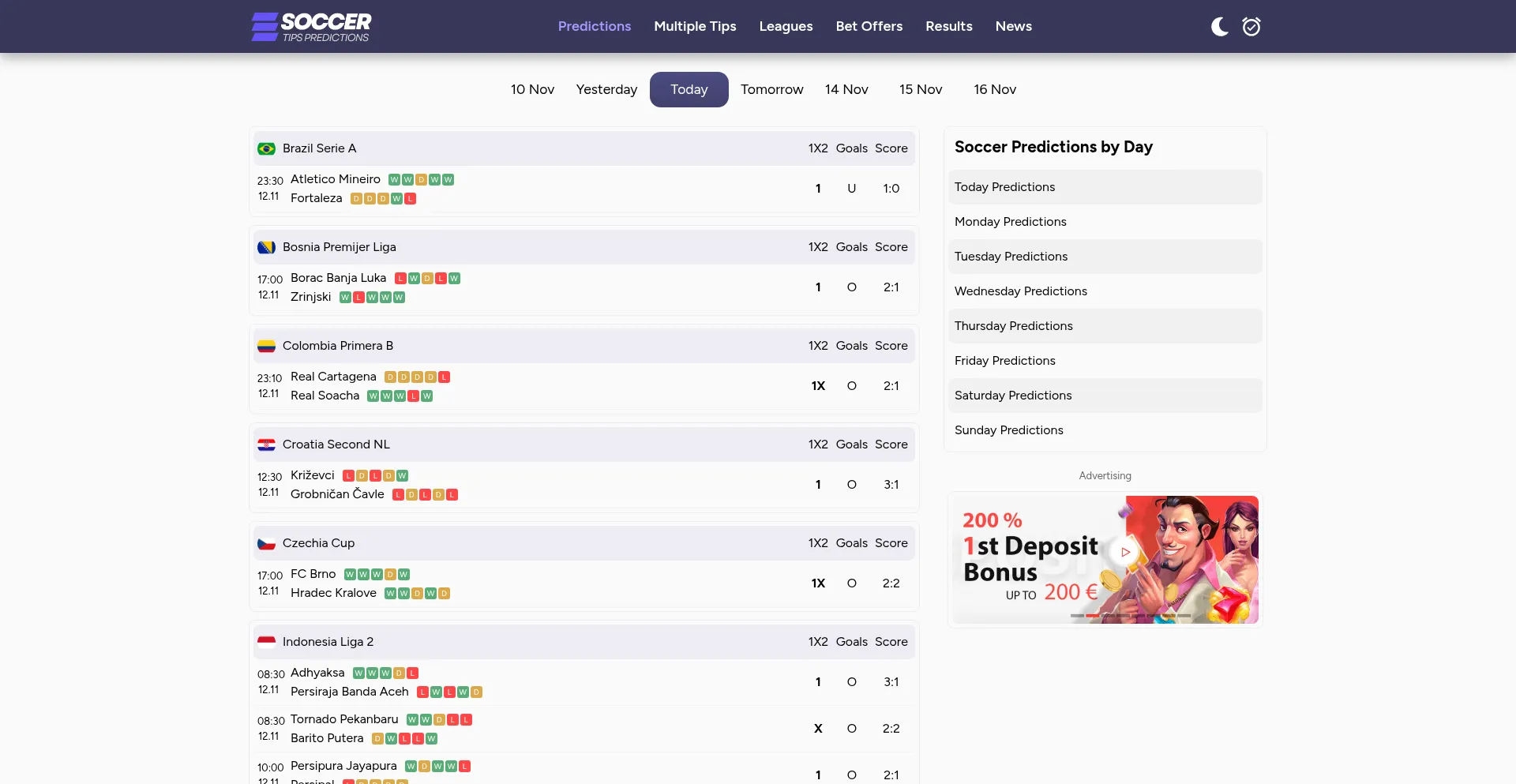Switch to the Yesterday date tab
Image resolution: width=1516 pixels, height=784 pixels.
(x=606, y=89)
